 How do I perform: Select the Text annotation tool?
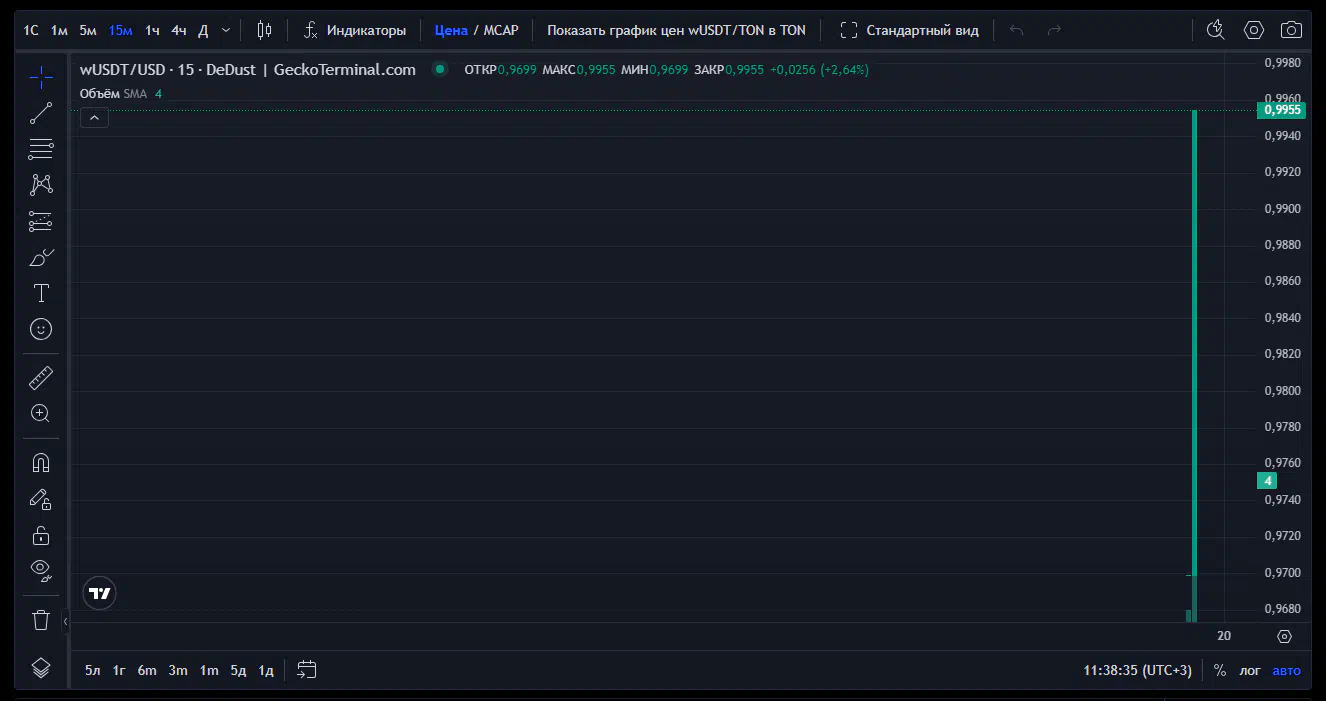click(41, 293)
